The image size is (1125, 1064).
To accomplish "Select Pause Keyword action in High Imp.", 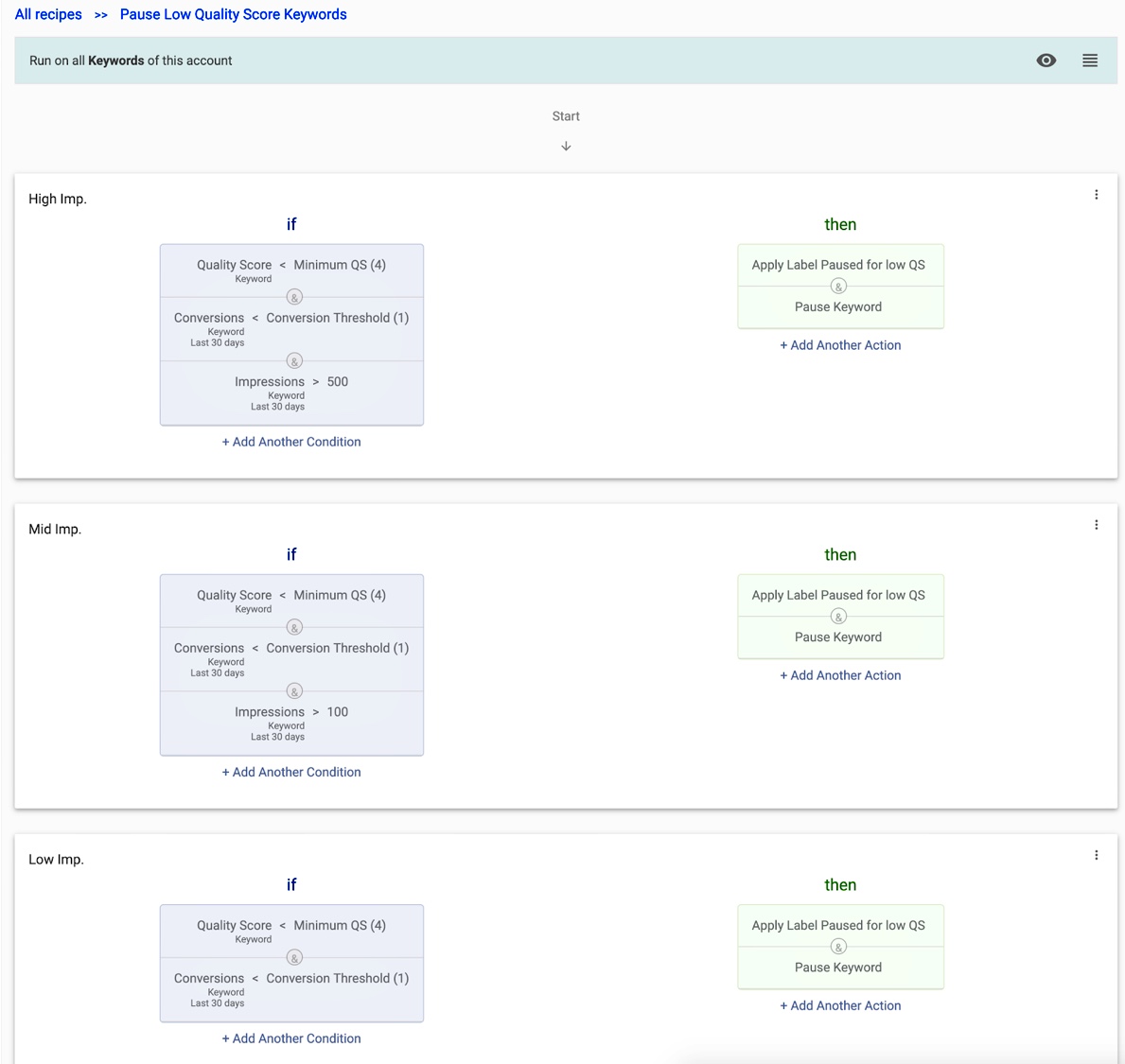I will [838, 307].
